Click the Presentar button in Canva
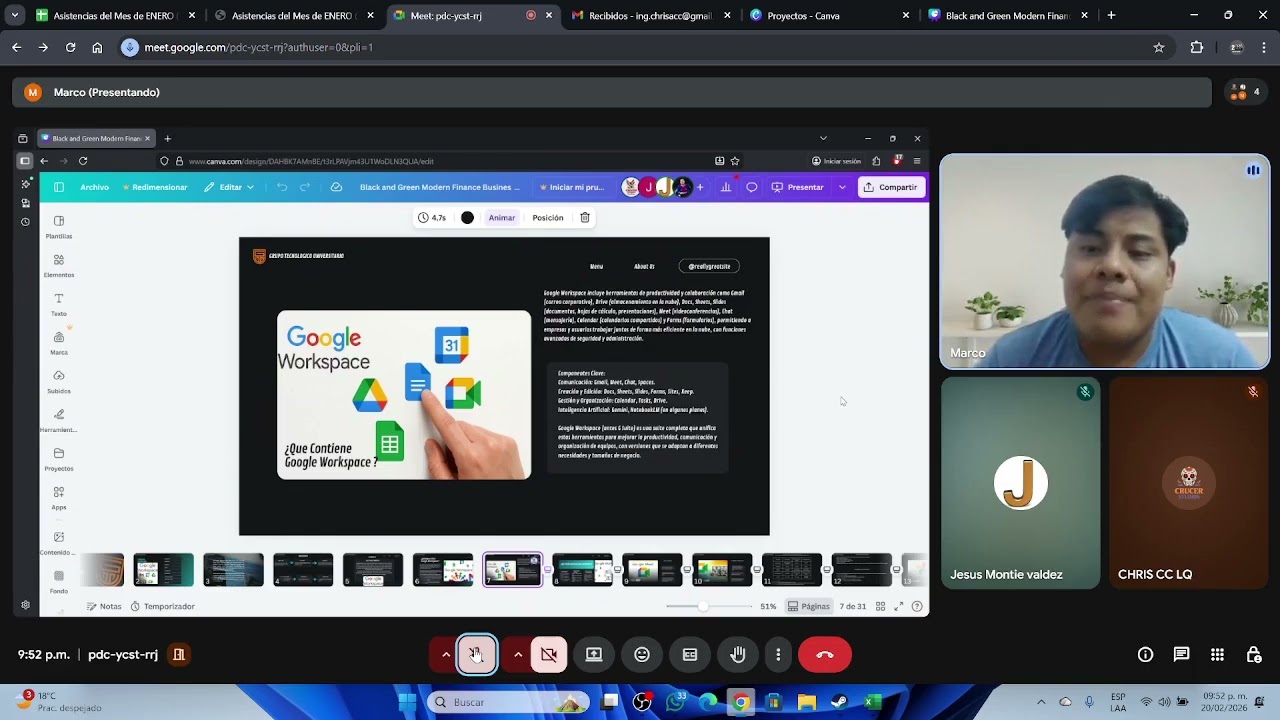 point(799,187)
